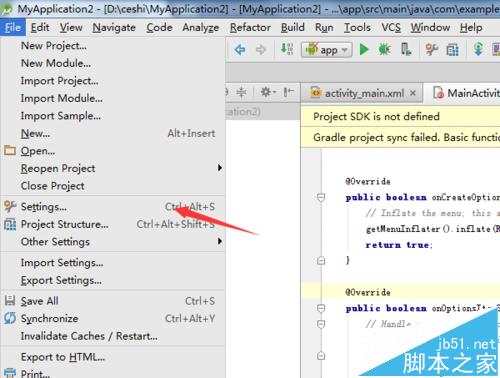Open the Refactor menu
This screenshot has height=378, width=500.
(250, 27)
